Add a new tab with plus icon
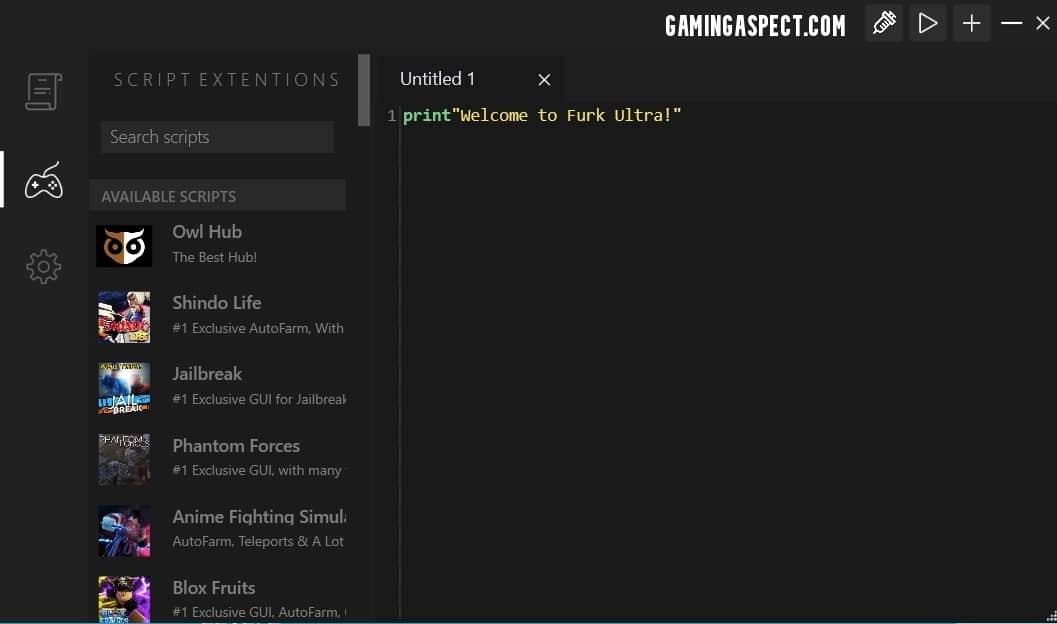 click(x=971, y=23)
